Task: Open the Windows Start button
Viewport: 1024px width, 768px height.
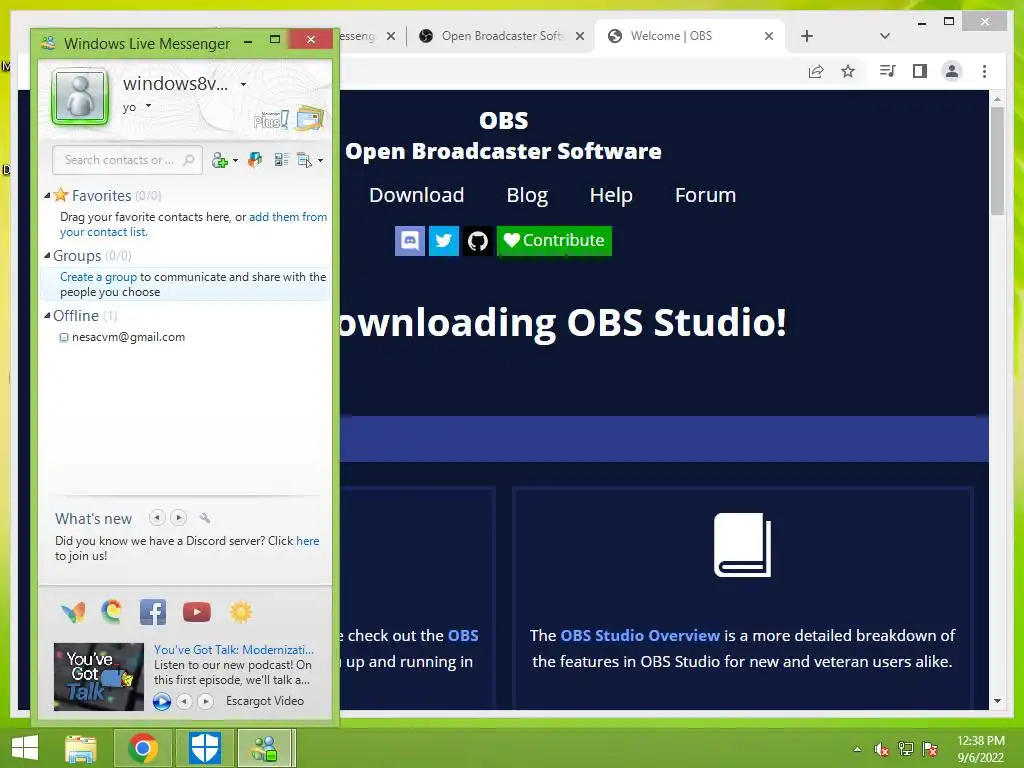Action: pyautogui.click(x=25, y=748)
